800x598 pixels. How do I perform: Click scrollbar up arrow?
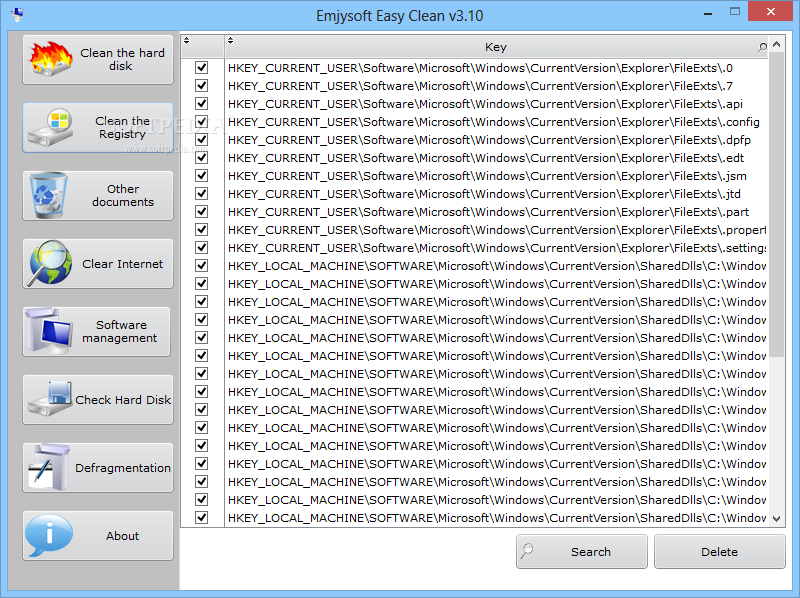(x=777, y=44)
